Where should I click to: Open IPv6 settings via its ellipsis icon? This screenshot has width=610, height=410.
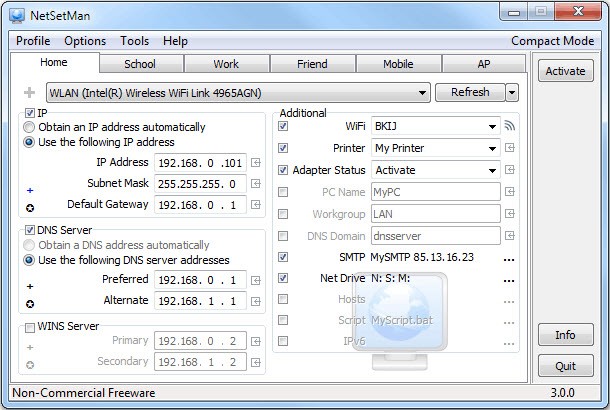click(x=509, y=343)
